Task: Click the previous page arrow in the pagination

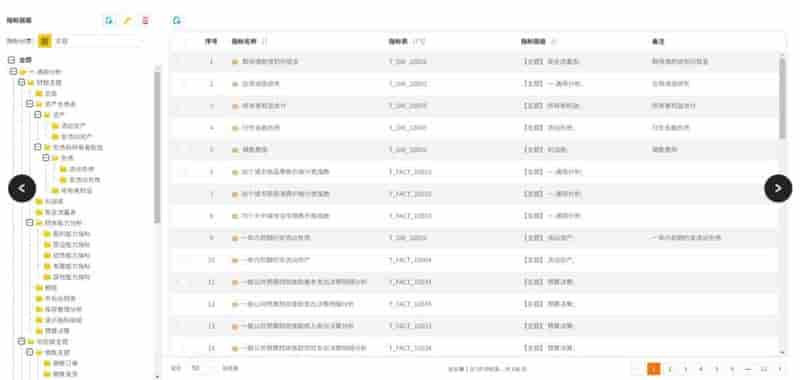Action: pos(638,369)
